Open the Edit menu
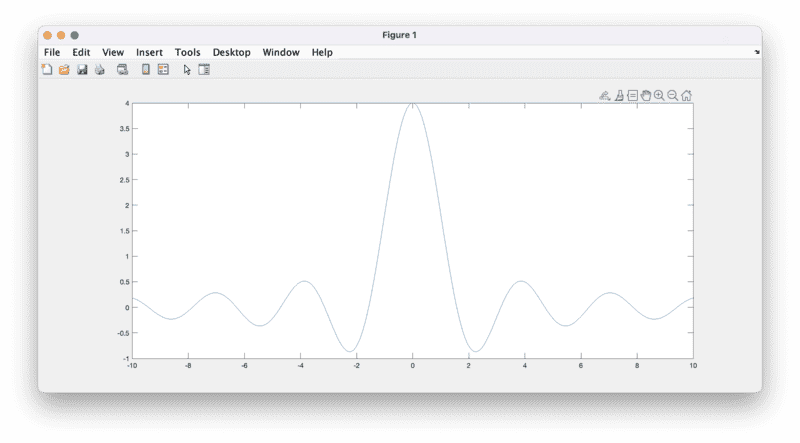This screenshot has height=443, width=800. pyautogui.click(x=81, y=52)
